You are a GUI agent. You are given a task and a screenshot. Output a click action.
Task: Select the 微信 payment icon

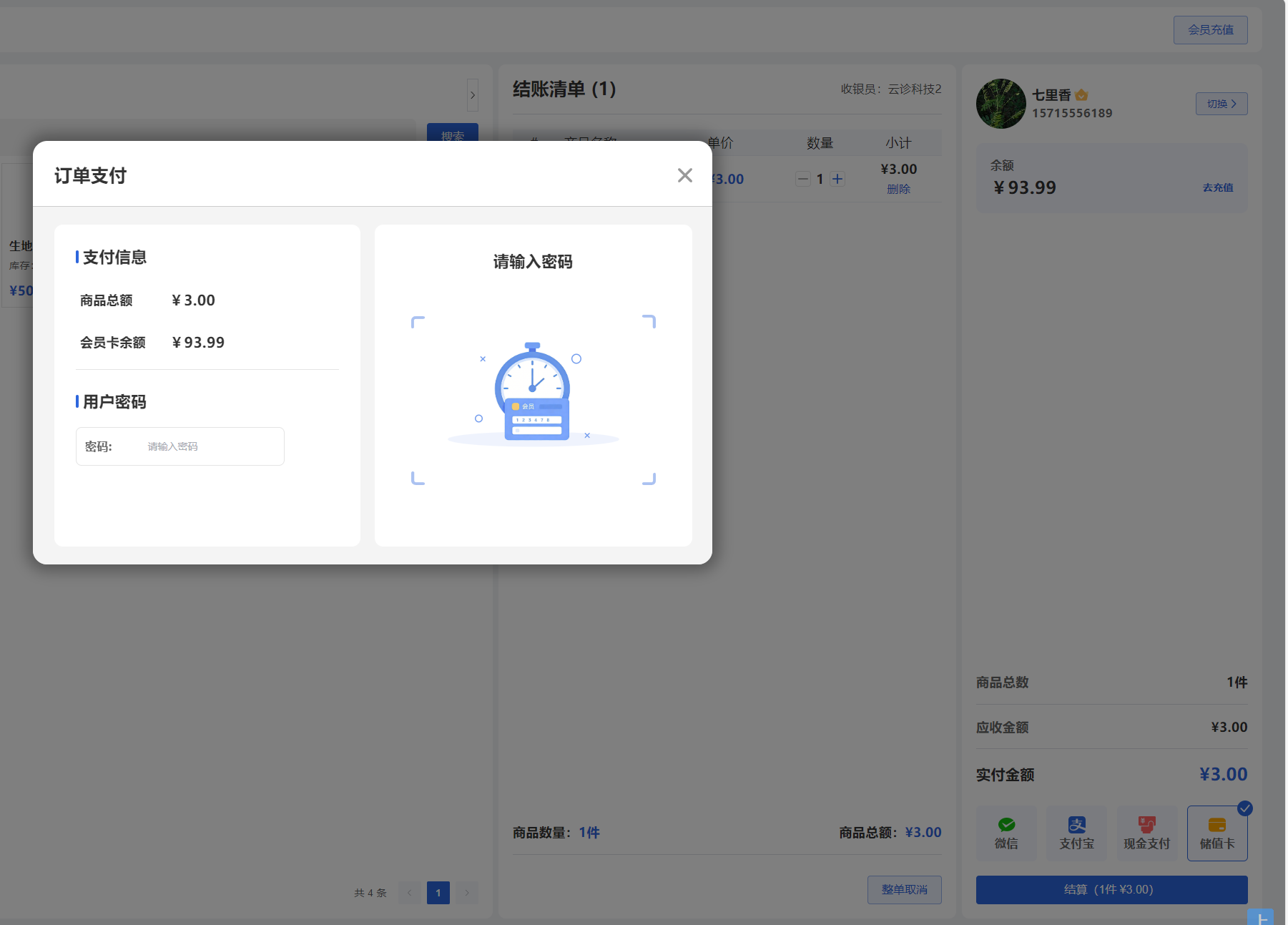tap(1006, 832)
